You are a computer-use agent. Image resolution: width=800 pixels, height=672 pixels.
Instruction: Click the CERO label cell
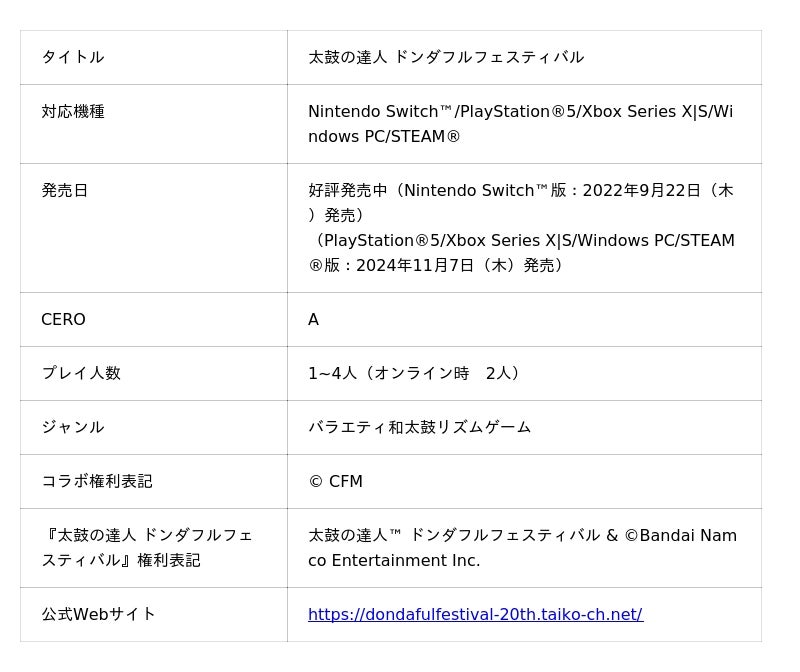point(63,319)
